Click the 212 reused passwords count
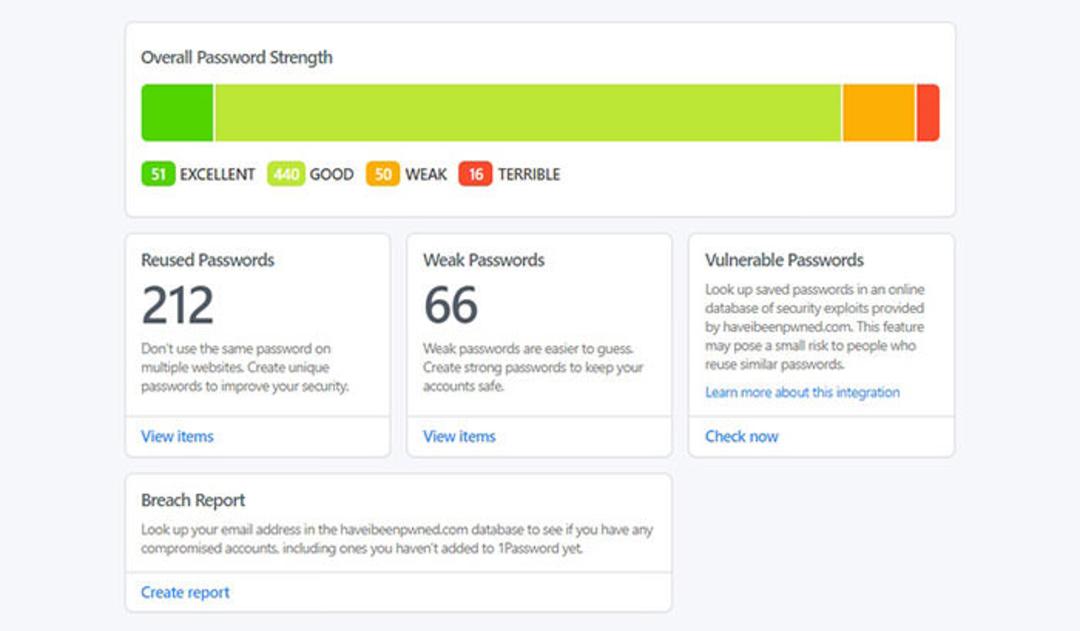The height and width of the screenshot is (631, 1080). click(x=178, y=305)
